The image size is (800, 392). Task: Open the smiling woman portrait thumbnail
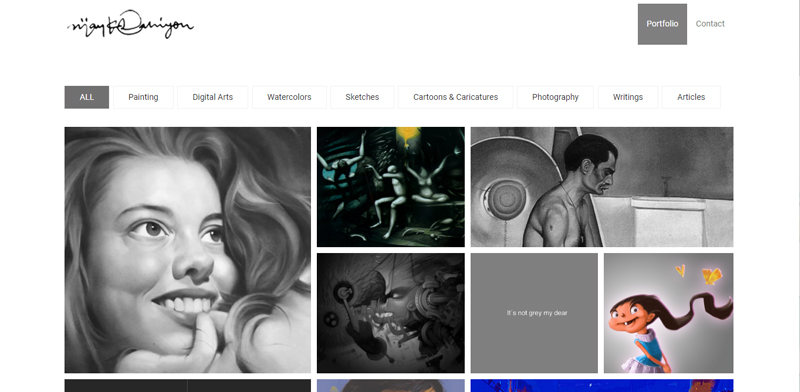[187, 250]
